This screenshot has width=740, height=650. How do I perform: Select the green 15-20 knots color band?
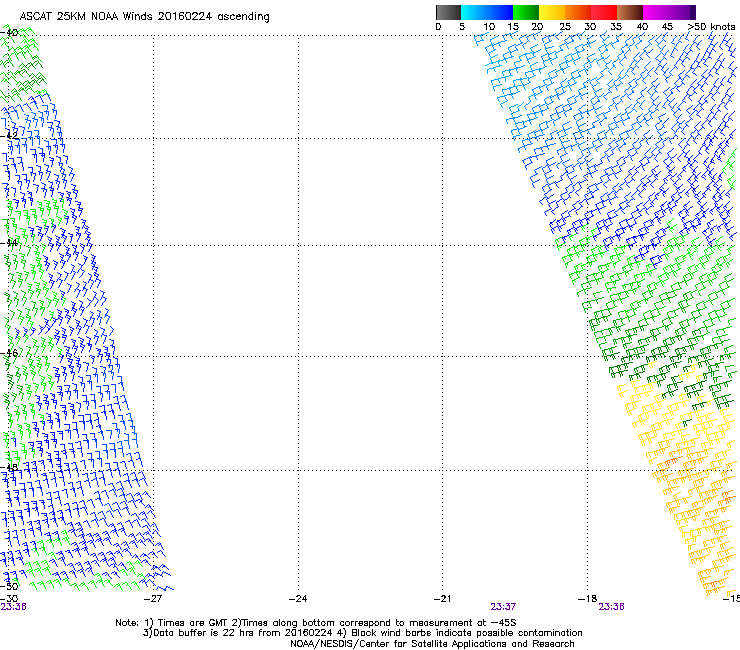coord(526,12)
